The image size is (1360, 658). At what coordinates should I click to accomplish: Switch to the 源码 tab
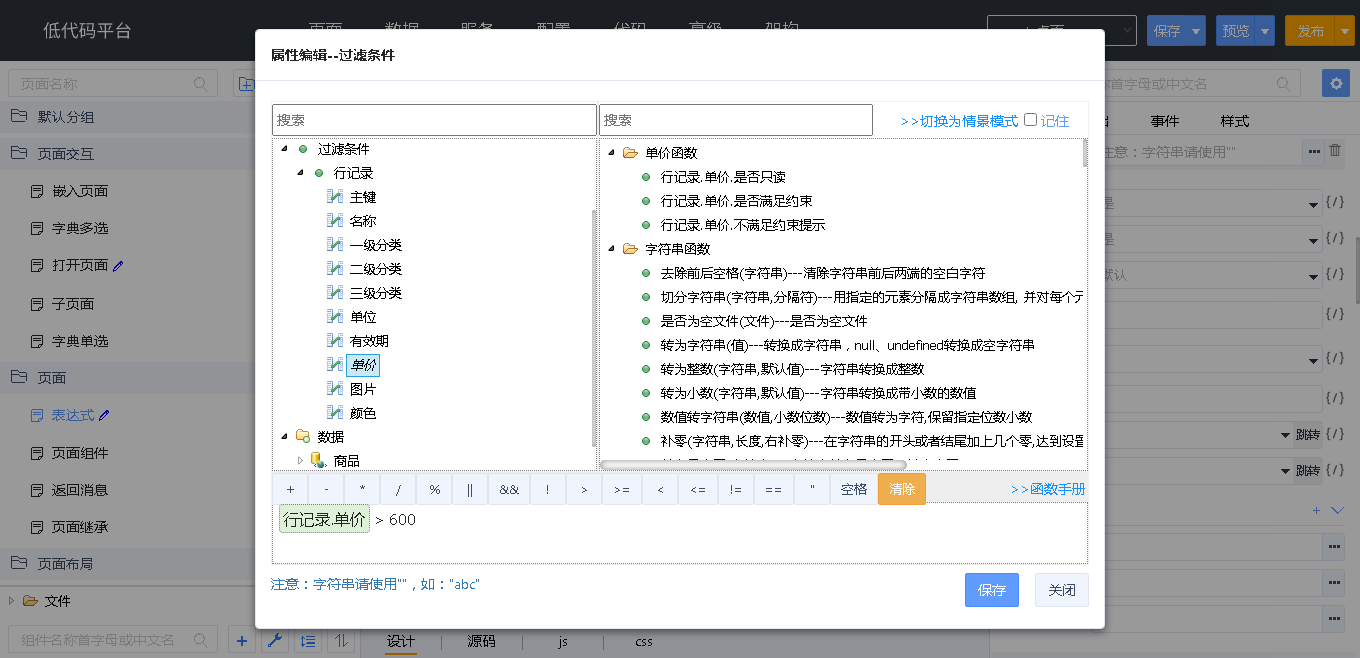[x=481, y=641]
